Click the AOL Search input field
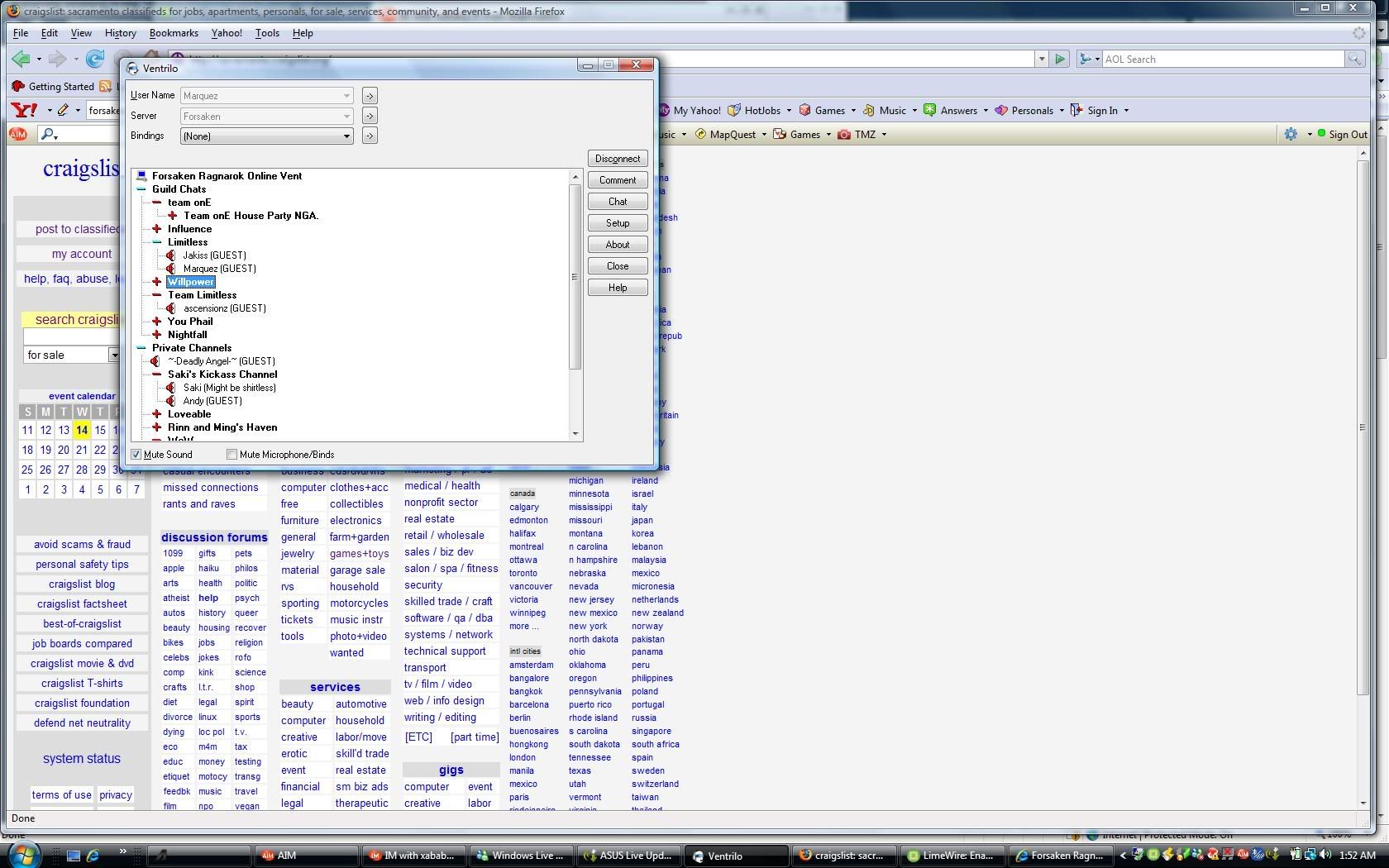The width and height of the screenshot is (1389, 868). [1223, 59]
